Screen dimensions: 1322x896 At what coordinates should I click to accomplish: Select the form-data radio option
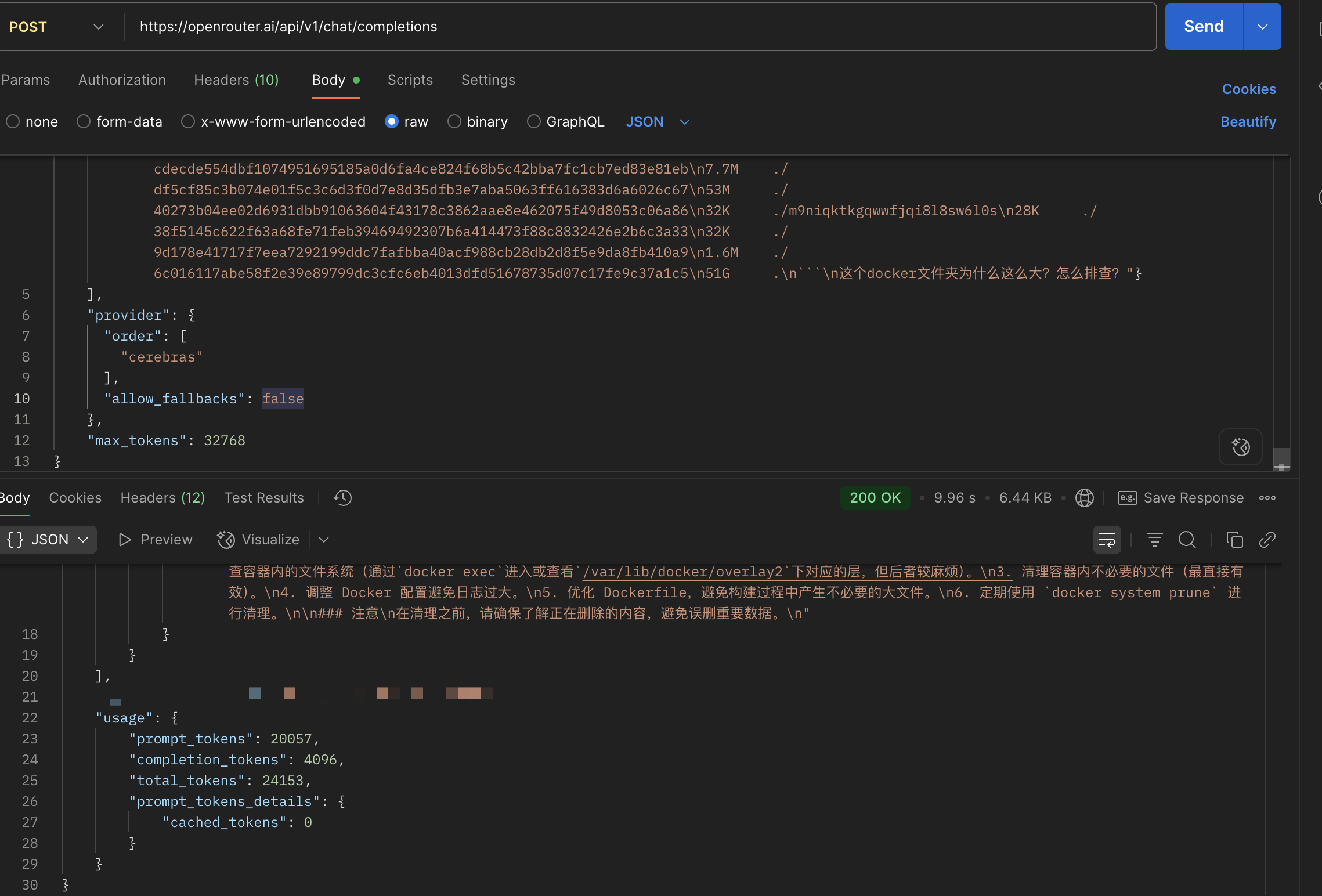[120, 121]
